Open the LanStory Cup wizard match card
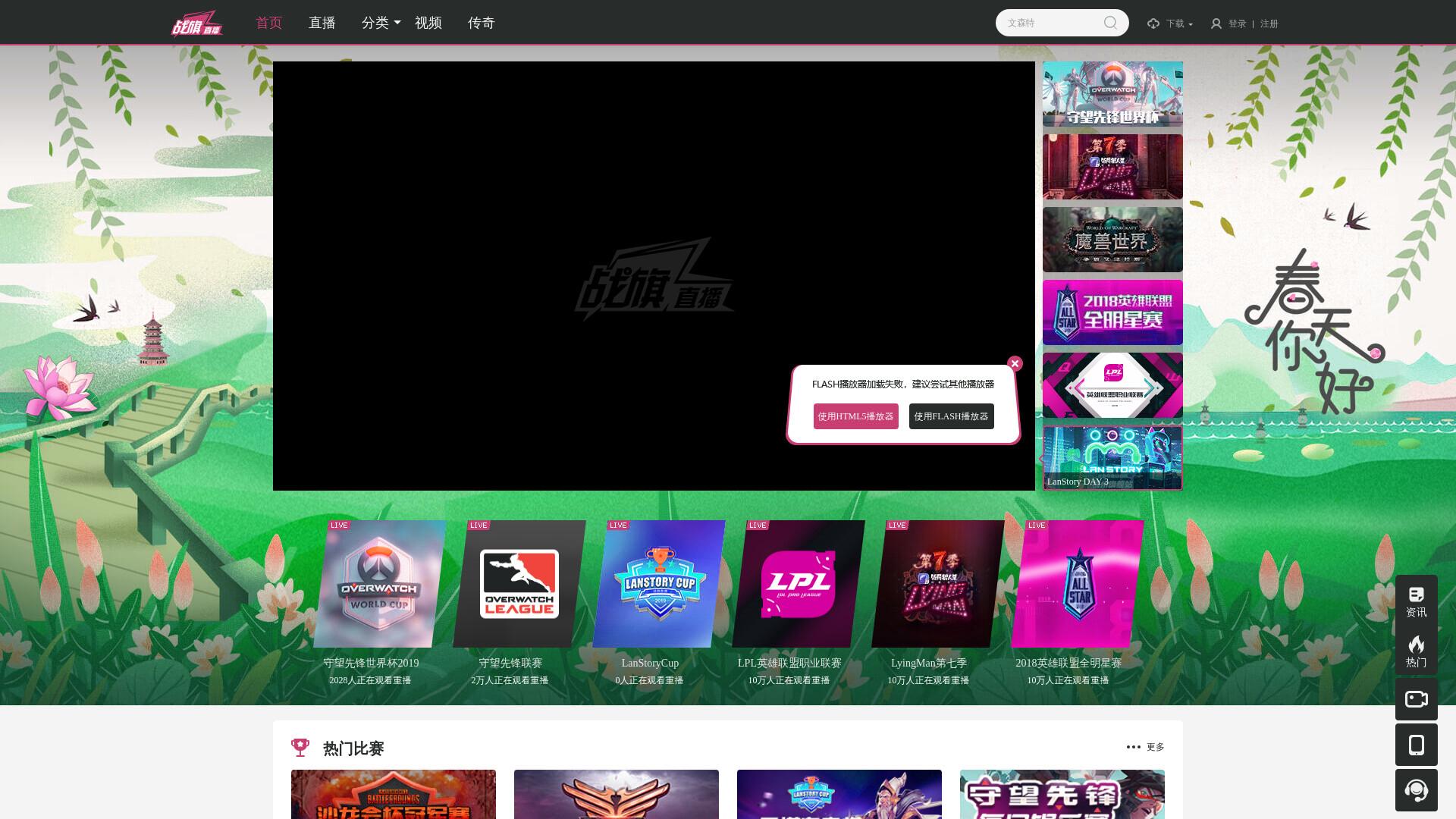The height and width of the screenshot is (819, 1456). [x=839, y=794]
